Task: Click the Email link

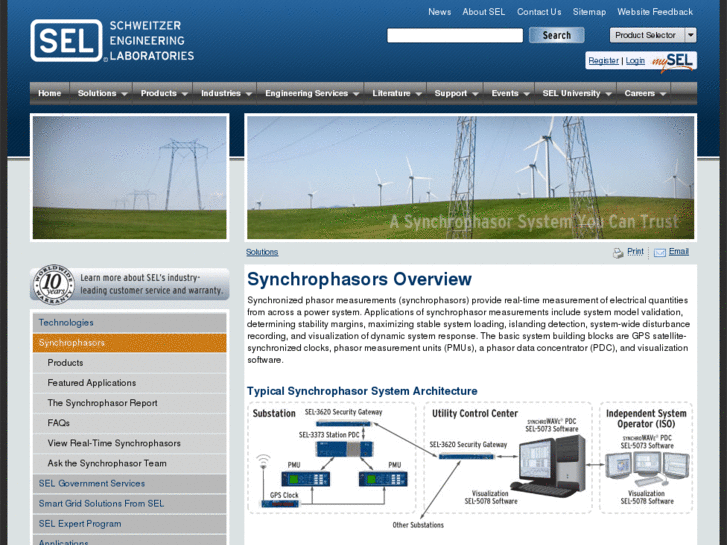Action: [678, 251]
